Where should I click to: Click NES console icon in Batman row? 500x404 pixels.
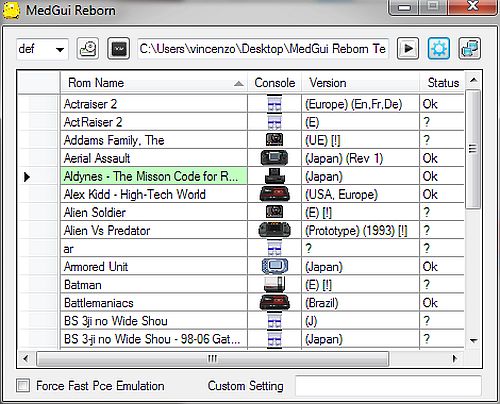(x=274, y=284)
